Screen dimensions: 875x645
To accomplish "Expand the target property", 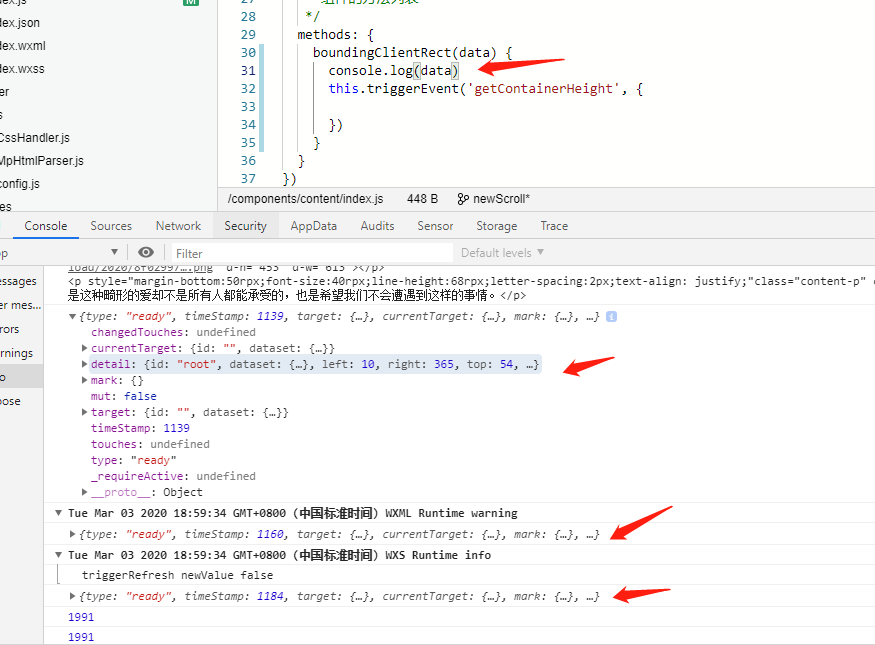I will pos(84,412).
